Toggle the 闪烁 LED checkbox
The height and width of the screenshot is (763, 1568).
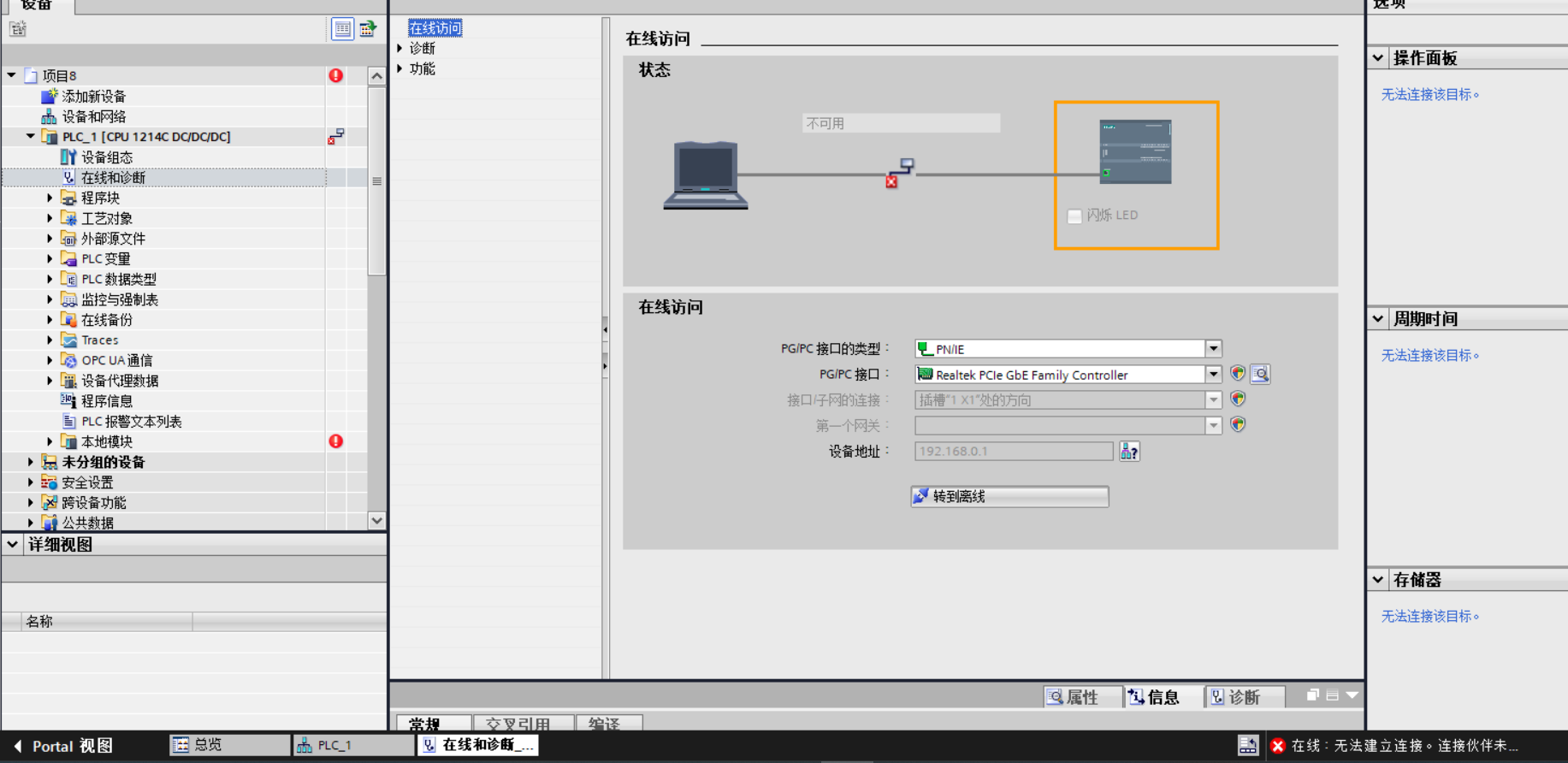[x=1074, y=216]
